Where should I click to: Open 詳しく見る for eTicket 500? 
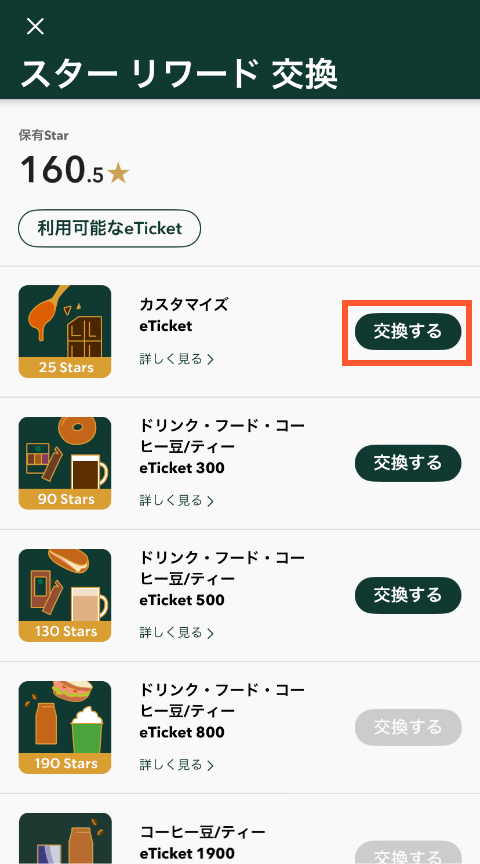[176, 633]
